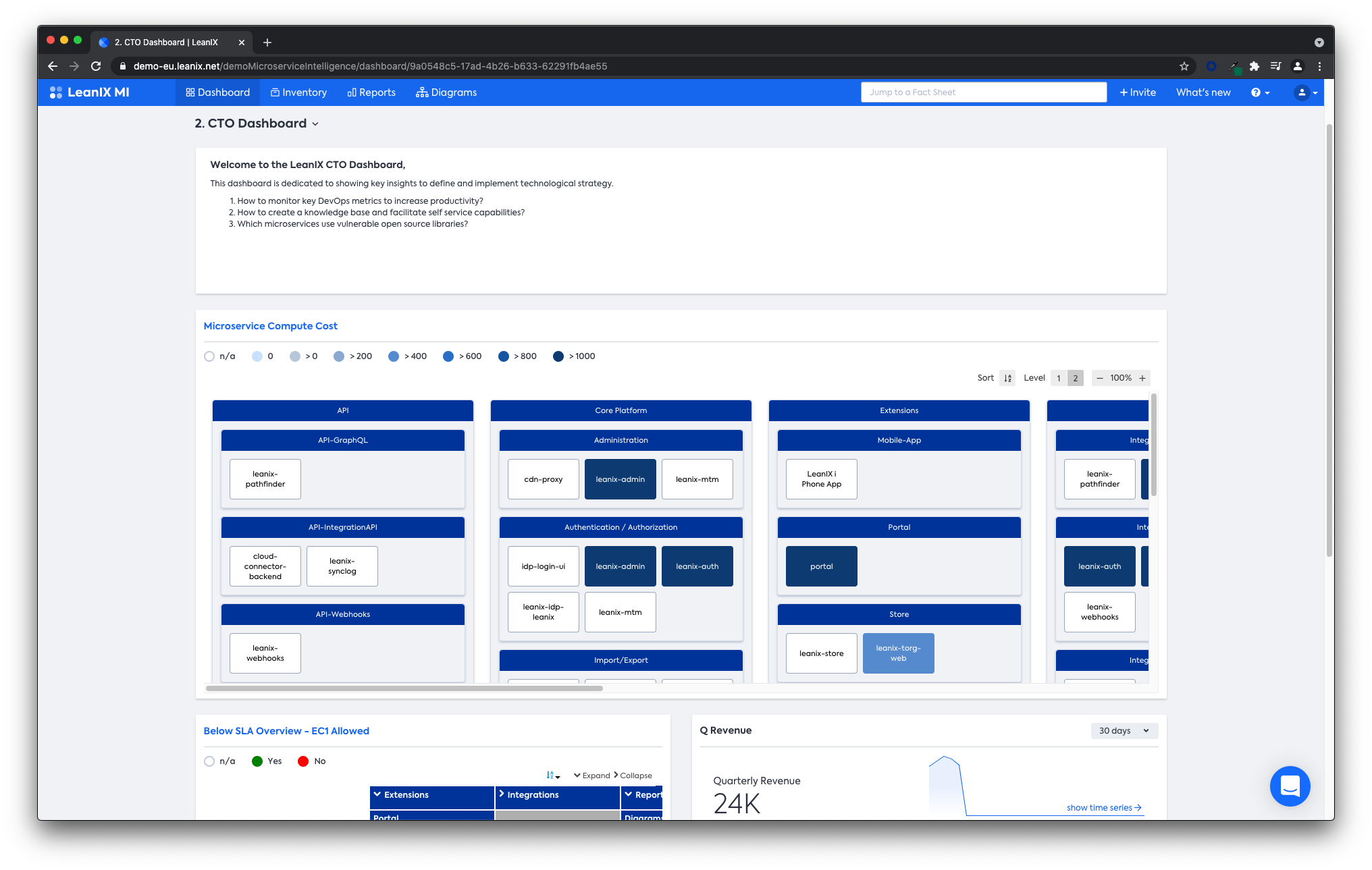The image size is (1372, 870).
Task: Toggle the n/a legend in Compute Cost
Action: (x=209, y=356)
